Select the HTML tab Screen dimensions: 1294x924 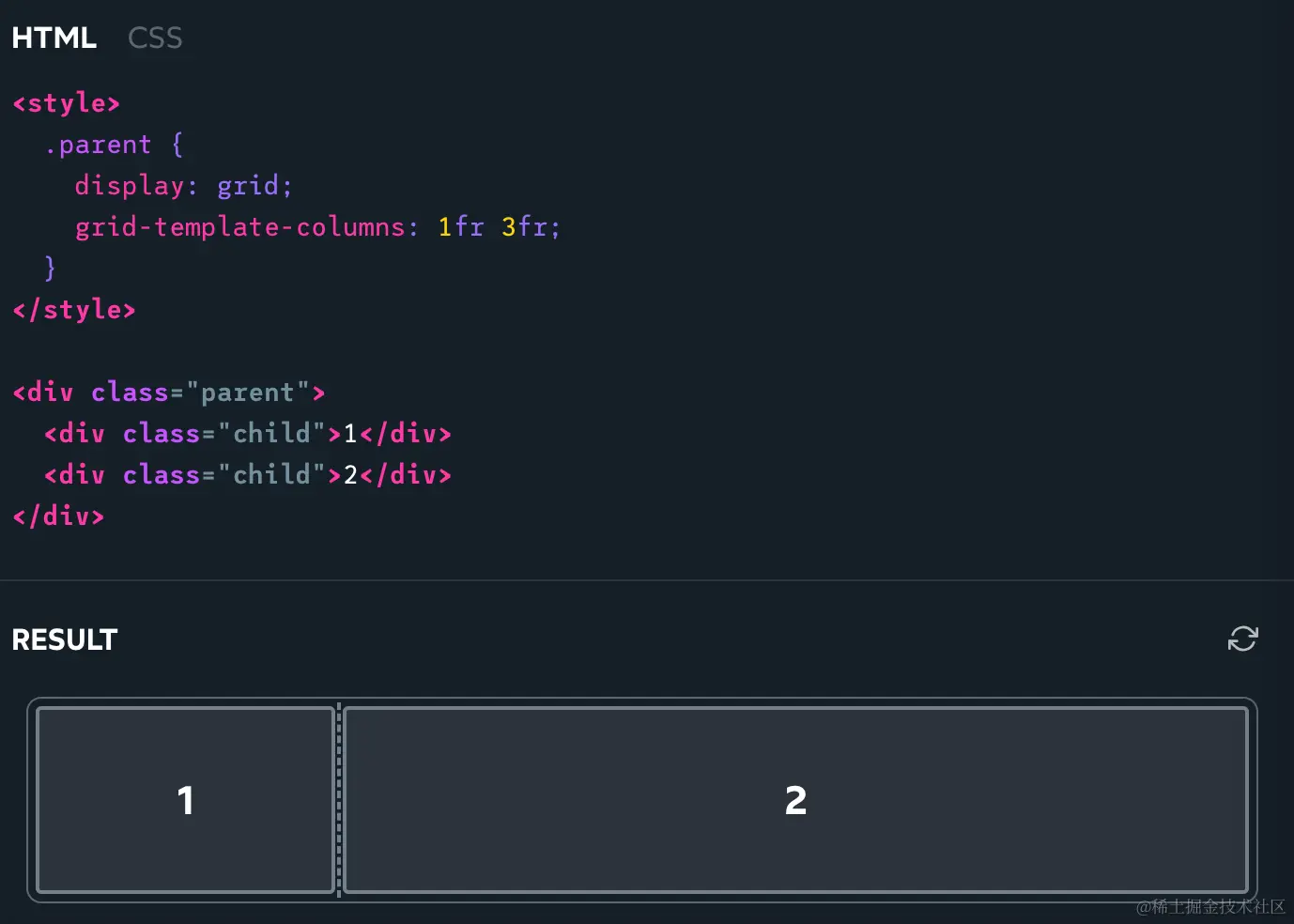[54, 38]
